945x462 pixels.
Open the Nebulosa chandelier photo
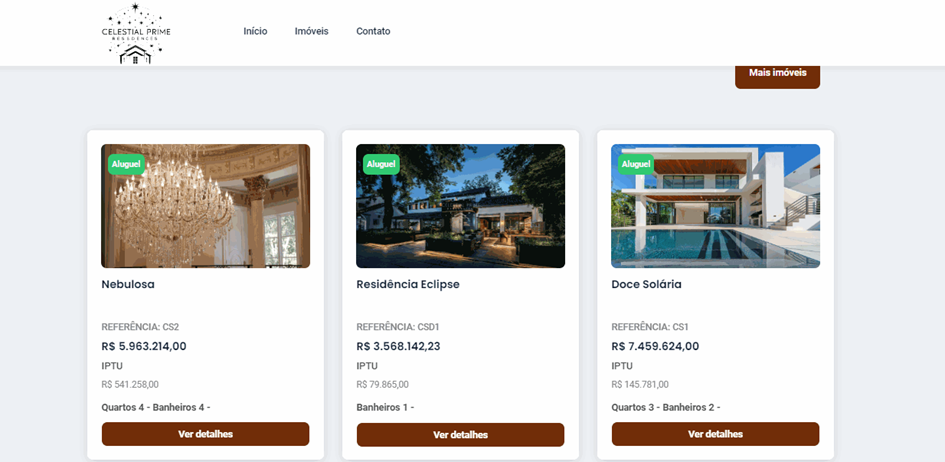[206, 206]
